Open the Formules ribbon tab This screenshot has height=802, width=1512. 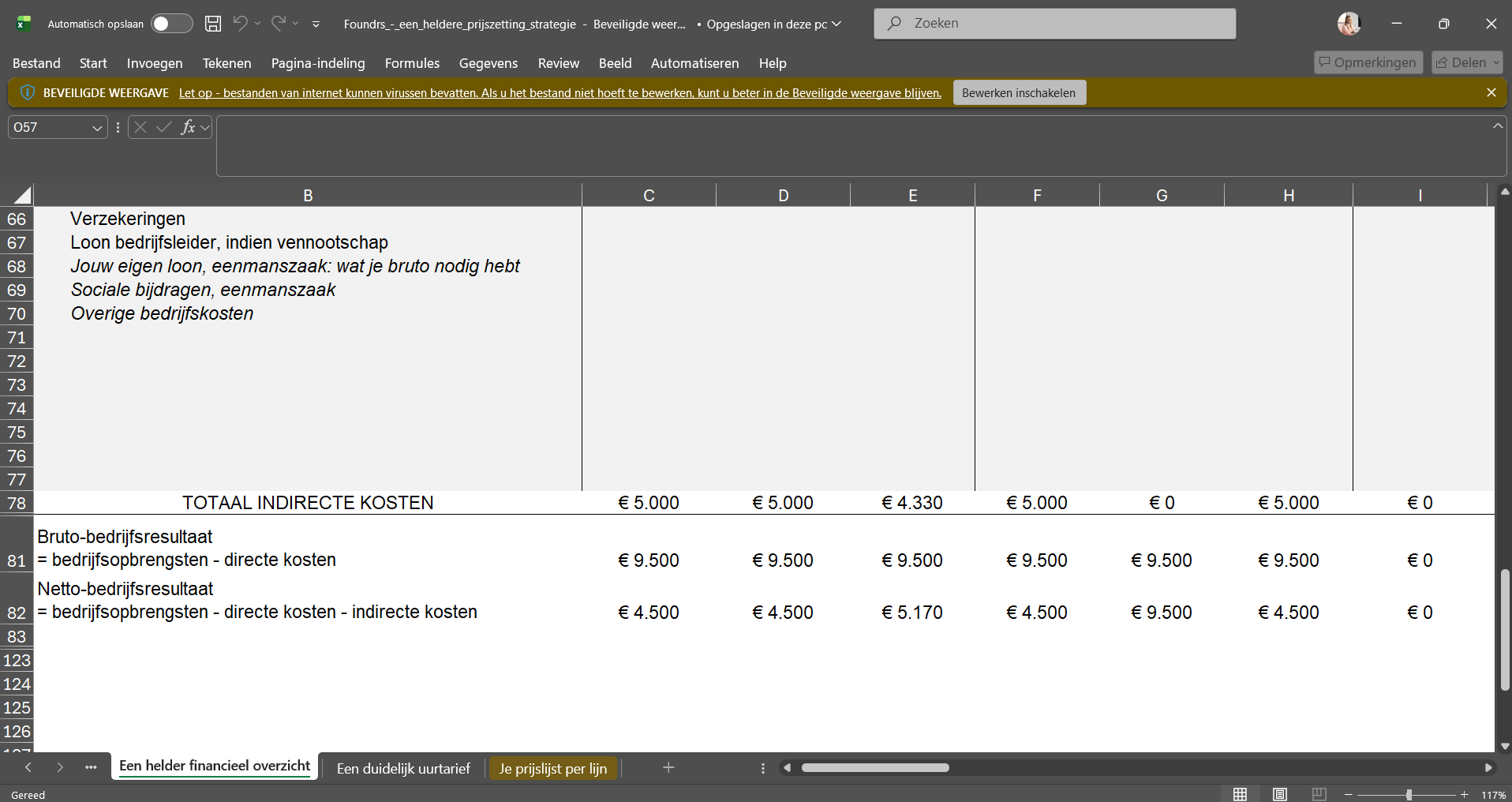tap(412, 63)
